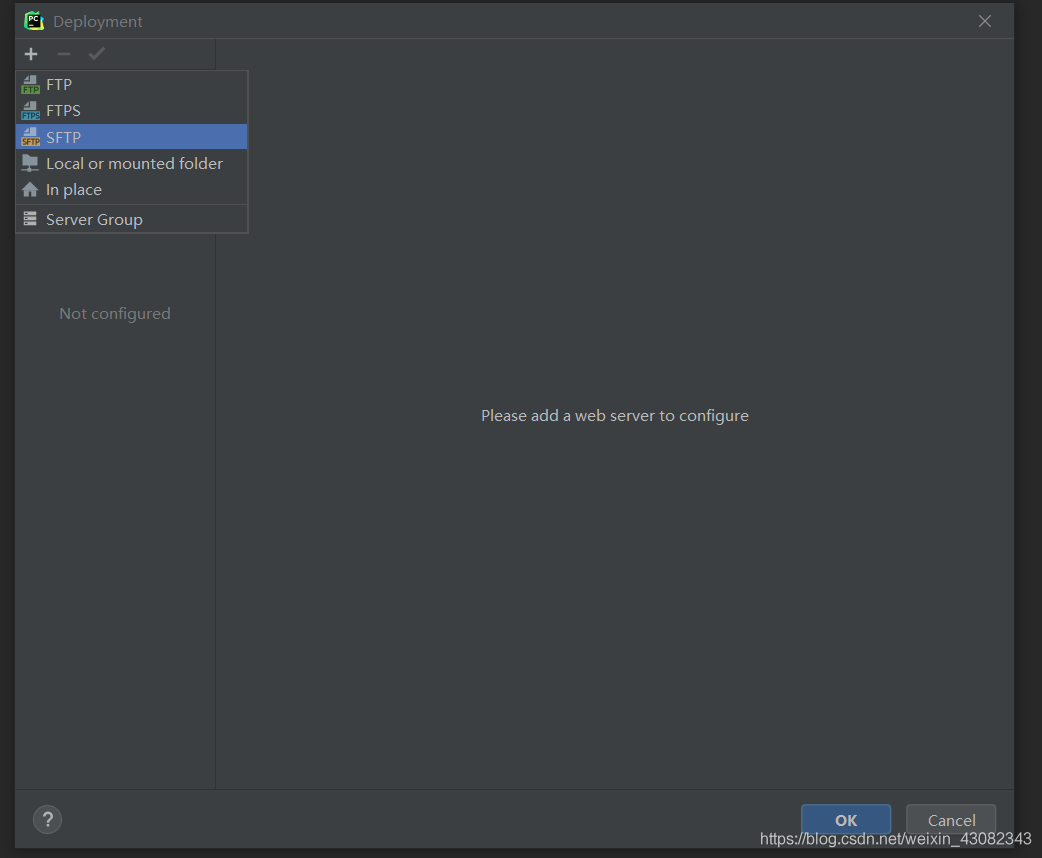The image size is (1042, 858).
Task: Click the minus remove-server icon
Action: pyautogui.click(x=64, y=54)
